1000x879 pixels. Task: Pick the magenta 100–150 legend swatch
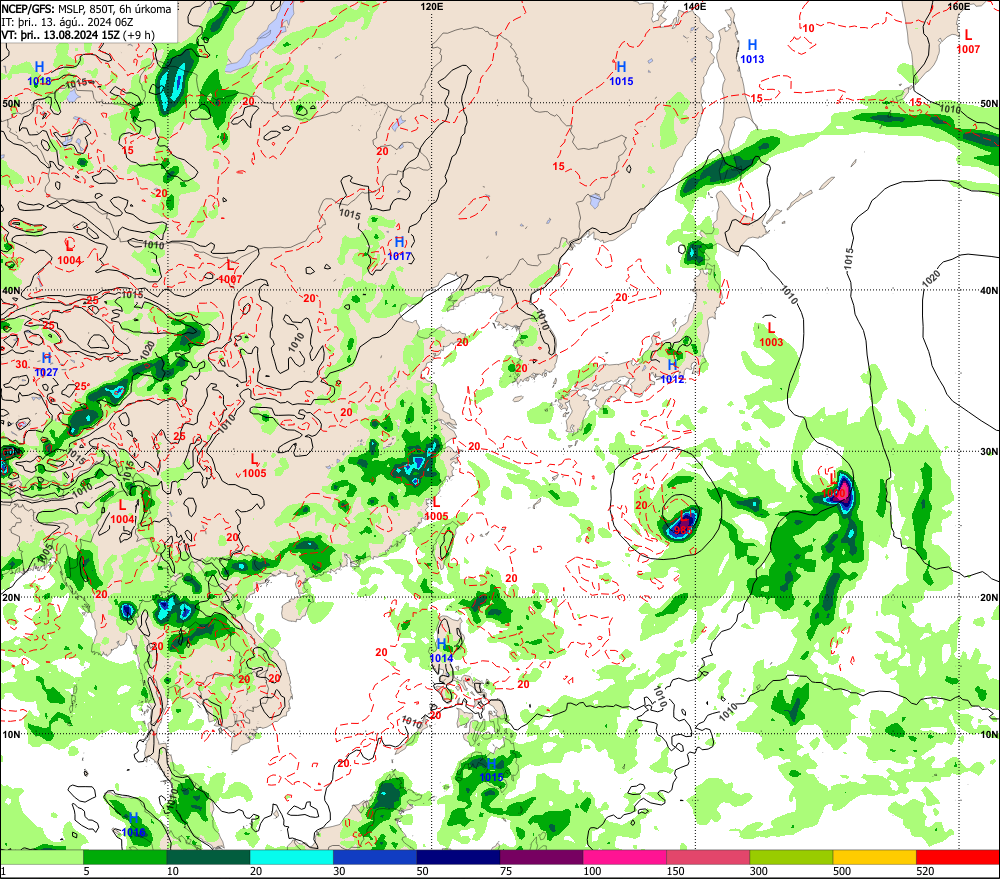pos(624,857)
